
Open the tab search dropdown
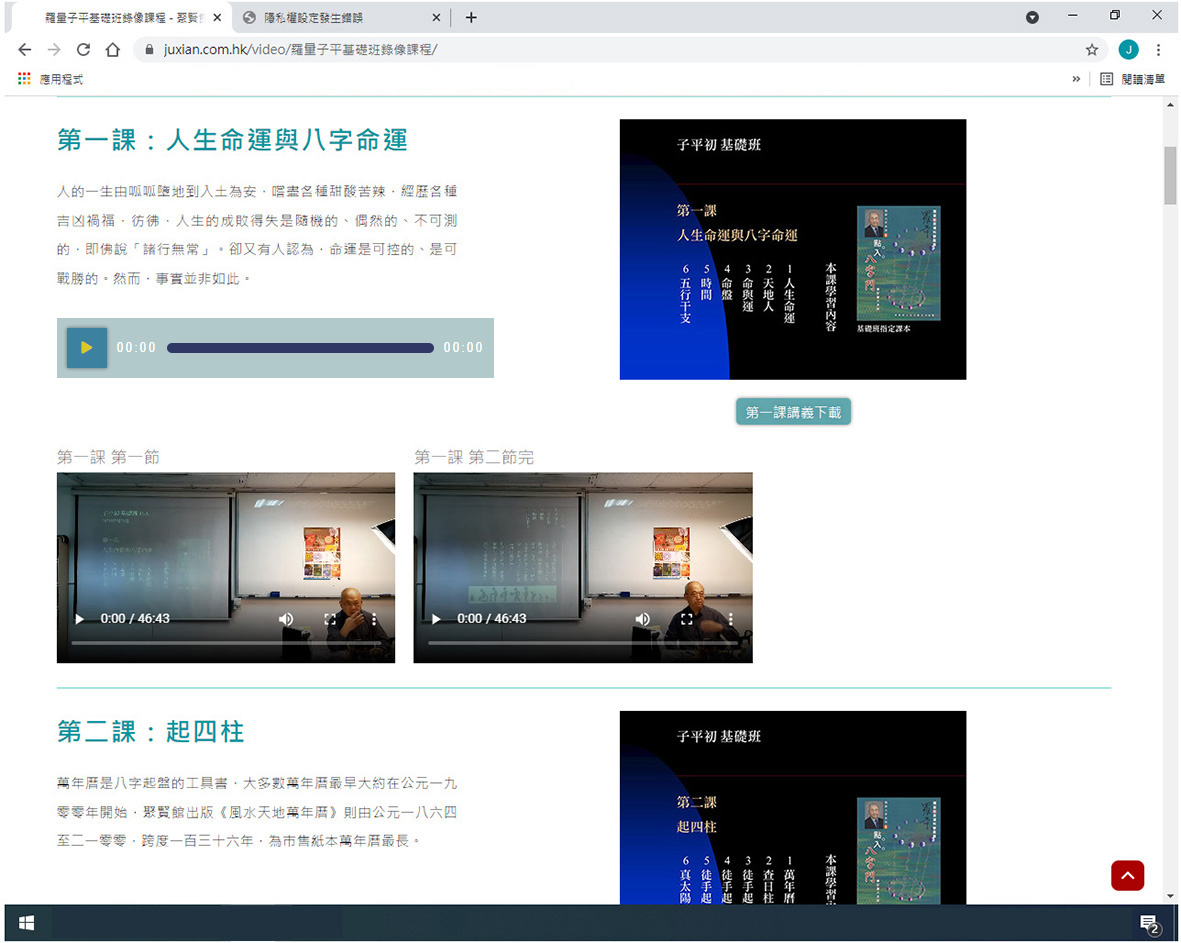coord(1032,17)
